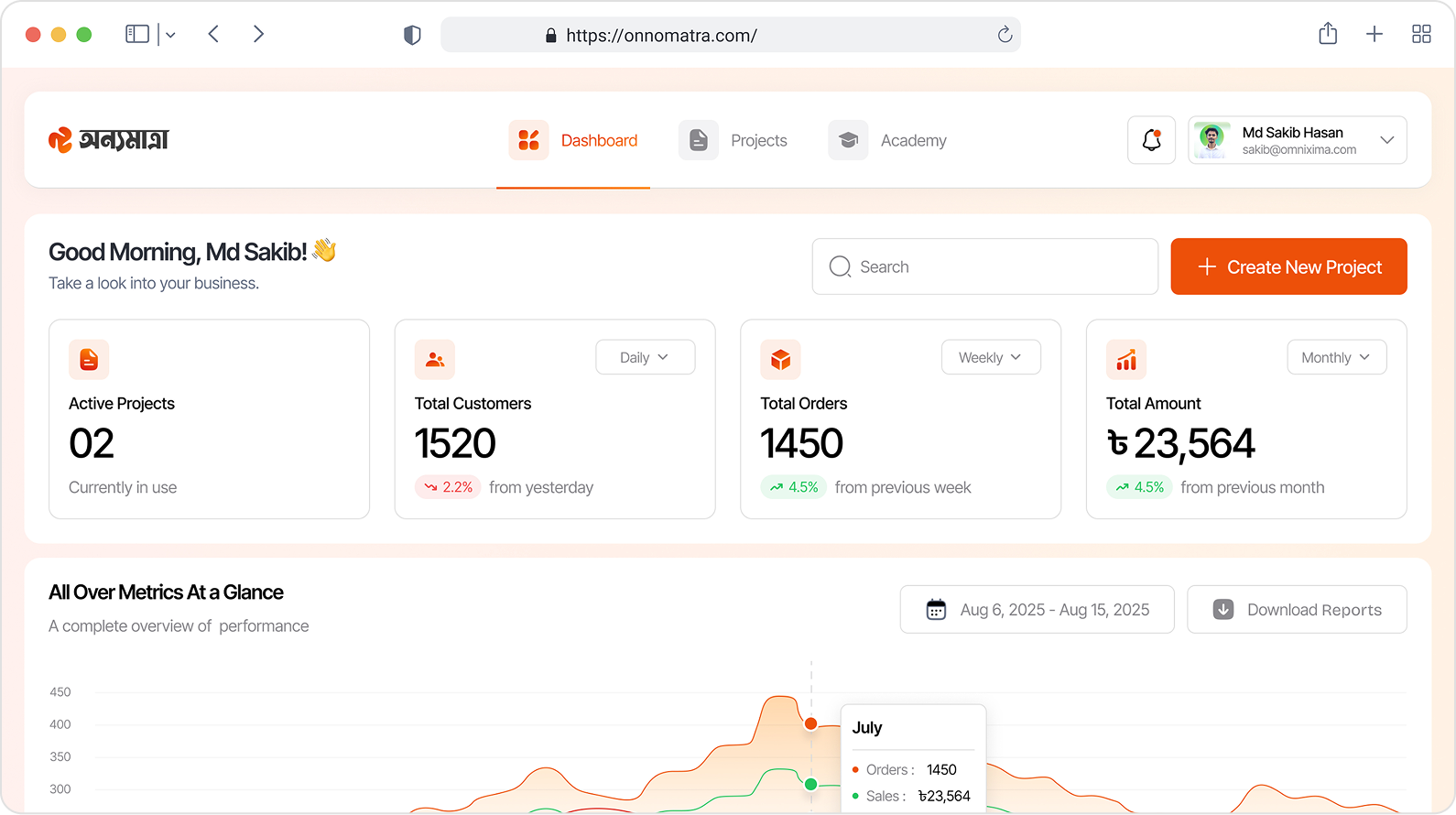Image resolution: width=1456 pixels, height=815 pixels.
Task: Click the plus icon on Create New Project
Action: [1207, 266]
